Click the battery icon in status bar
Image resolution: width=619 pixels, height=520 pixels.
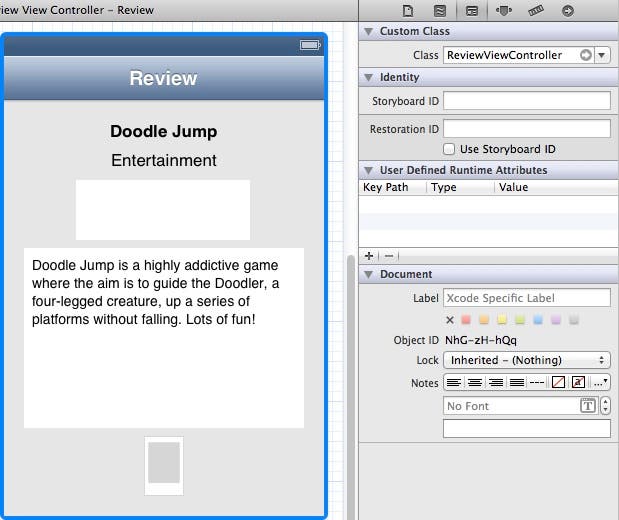point(310,45)
